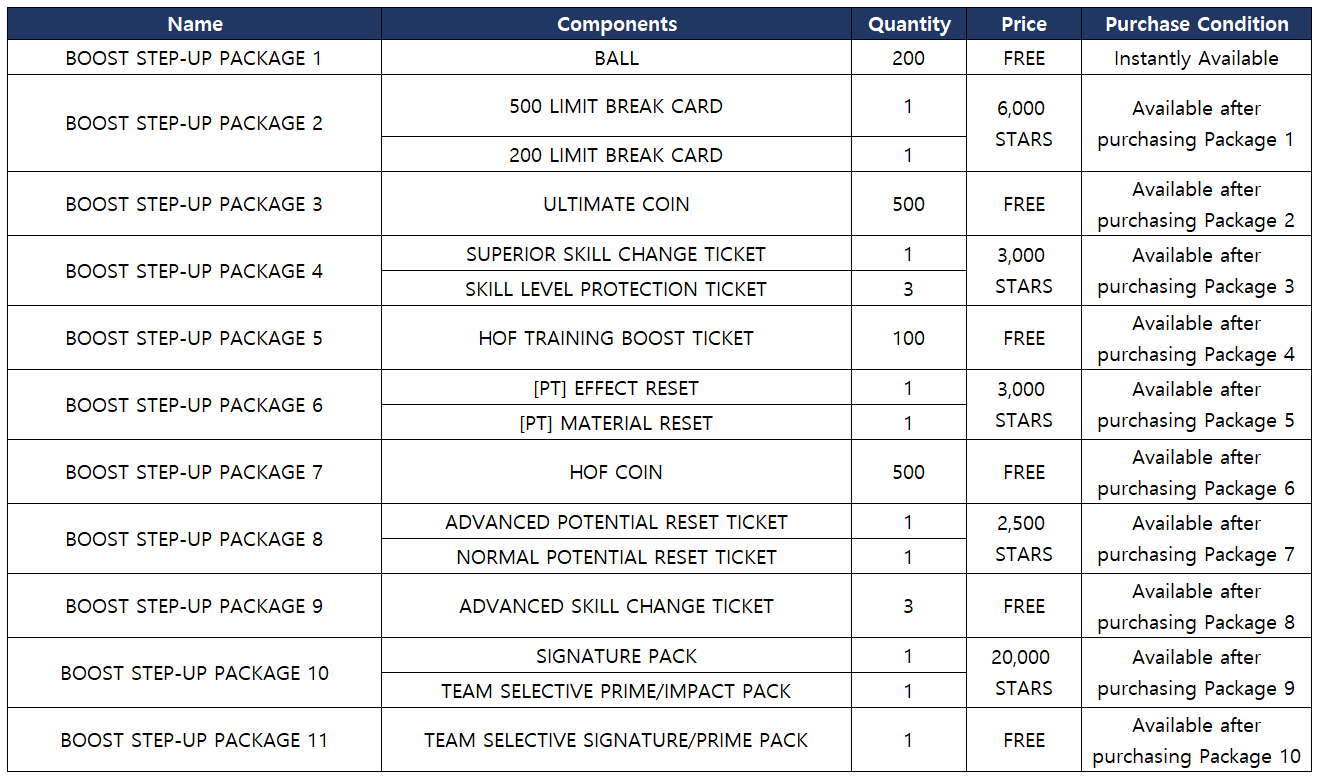Click the 6,000 STARS price cell

click(x=1023, y=123)
